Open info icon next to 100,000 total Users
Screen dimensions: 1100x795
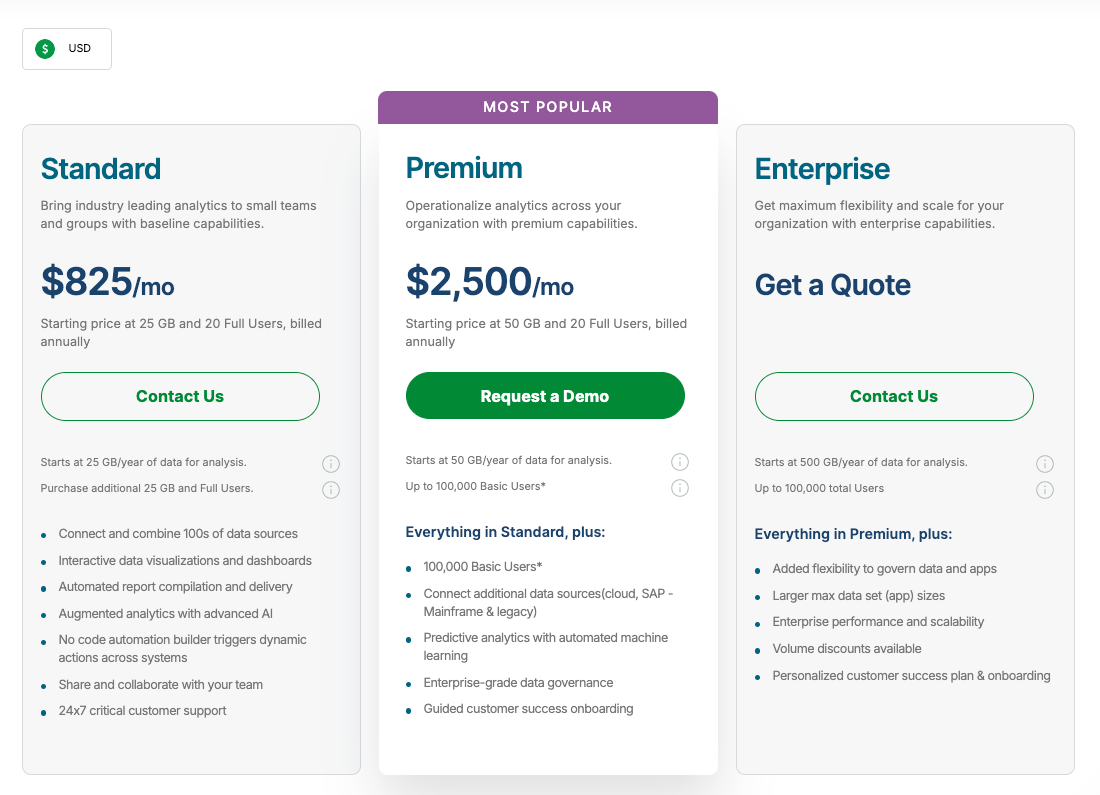1045,490
